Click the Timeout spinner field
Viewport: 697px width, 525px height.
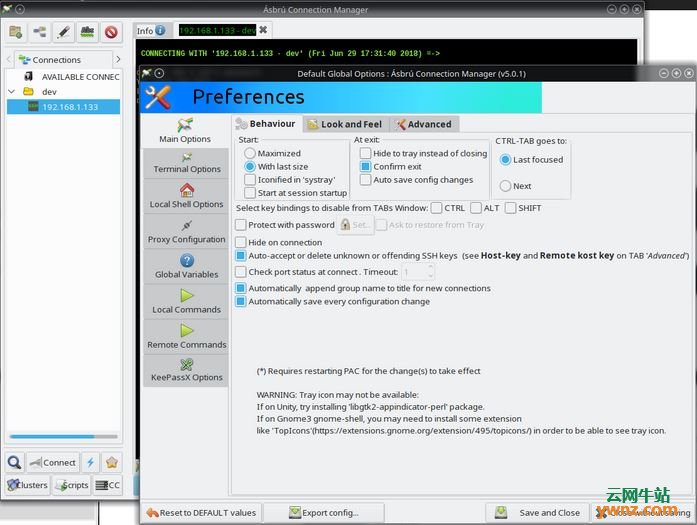tap(418, 272)
